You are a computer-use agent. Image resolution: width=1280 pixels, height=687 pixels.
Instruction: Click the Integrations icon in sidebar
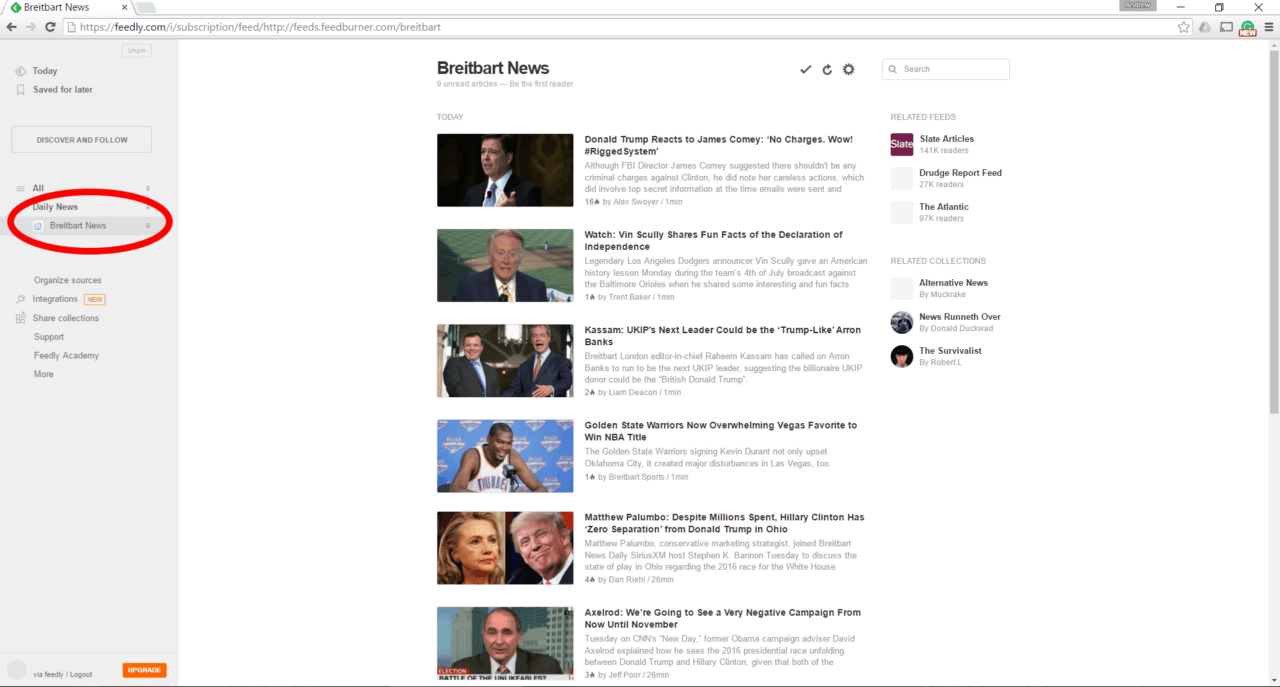(21, 299)
